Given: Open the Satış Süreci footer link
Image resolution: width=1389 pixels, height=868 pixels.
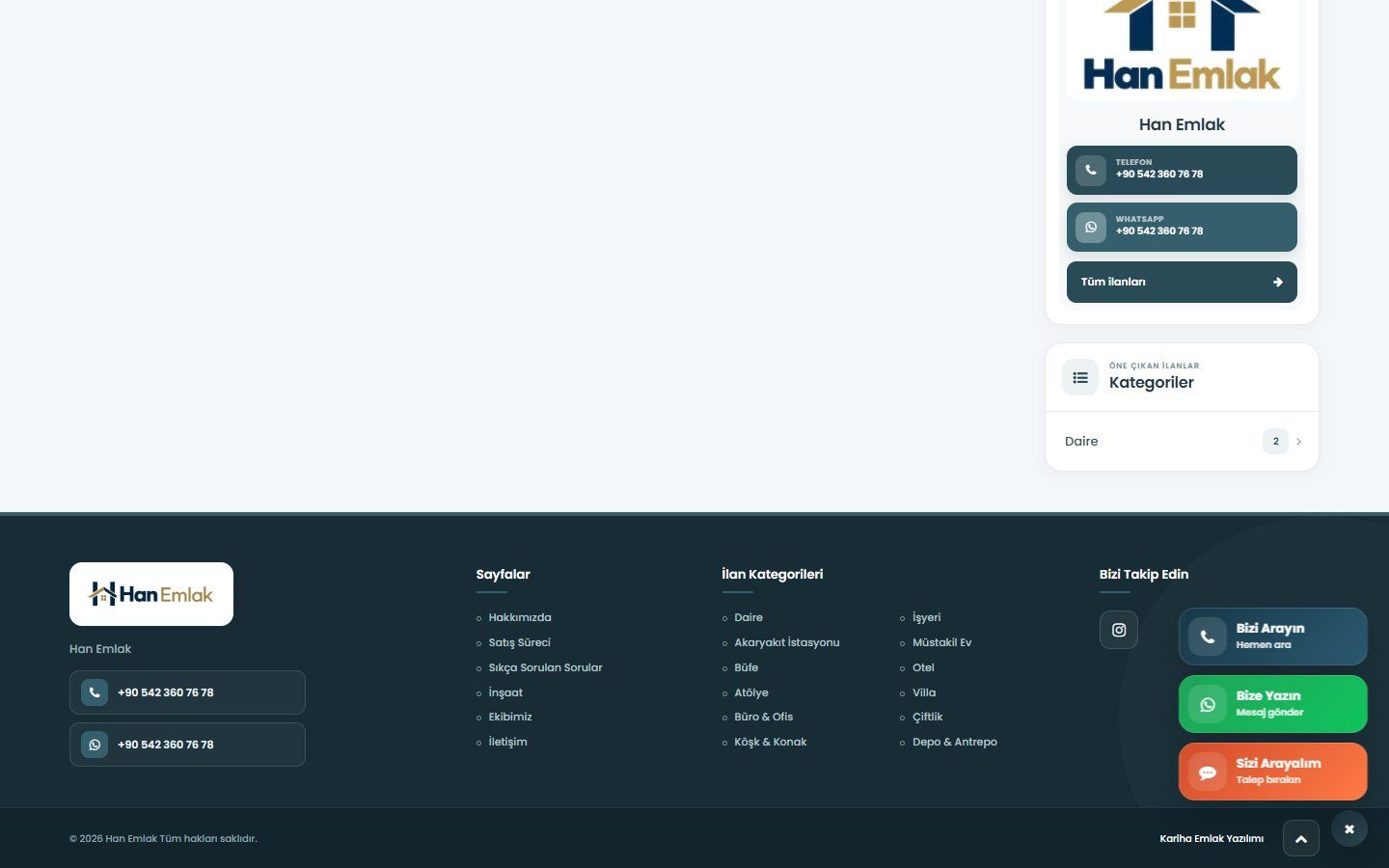Looking at the screenshot, I should 519,642.
